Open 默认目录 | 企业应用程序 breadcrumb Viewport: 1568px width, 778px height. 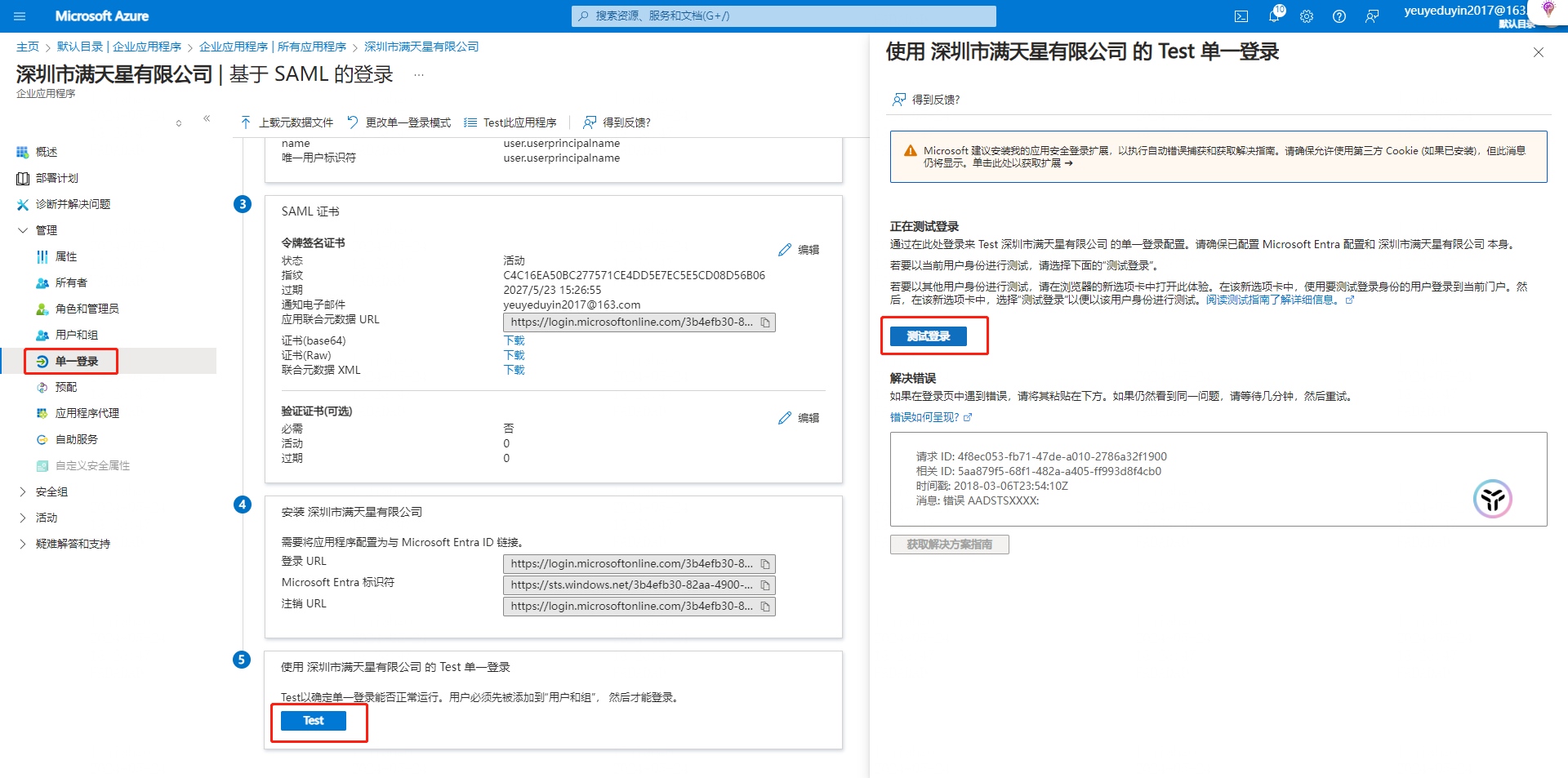click(x=119, y=47)
